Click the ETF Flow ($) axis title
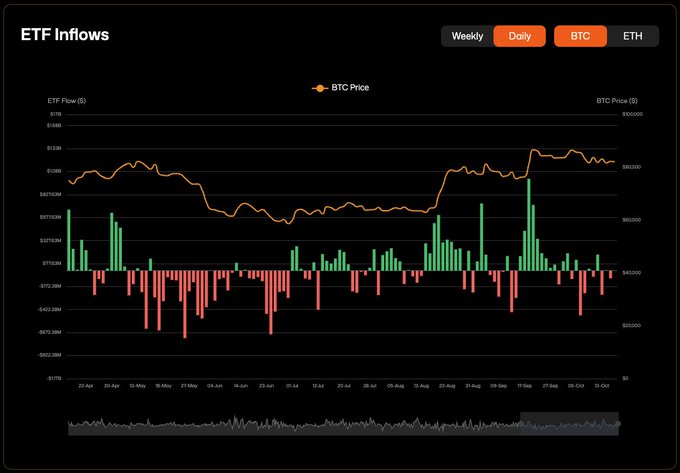The width and height of the screenshot is (680, 473). coord(67,101)
